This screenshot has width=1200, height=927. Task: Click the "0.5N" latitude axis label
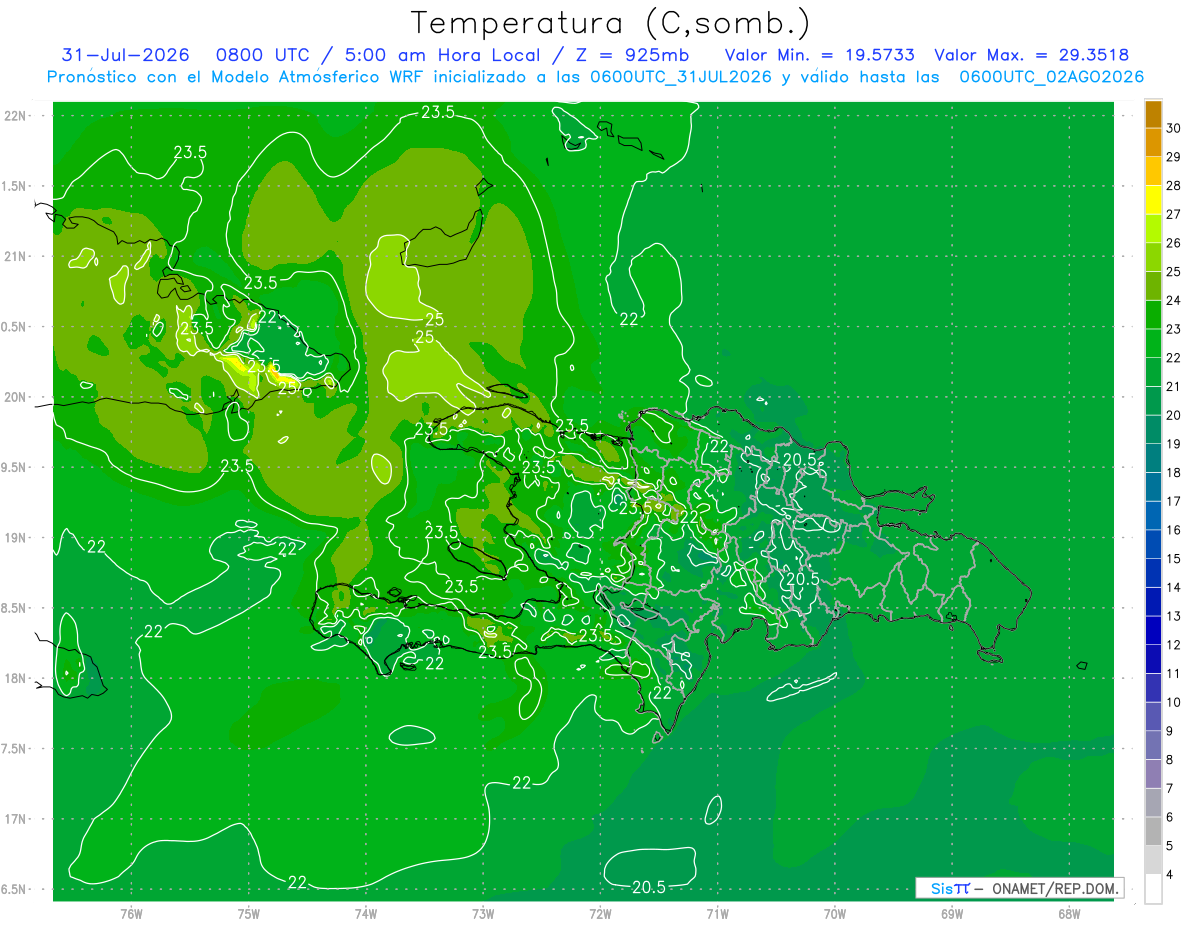pyautogui.click(x=14, y=327)
